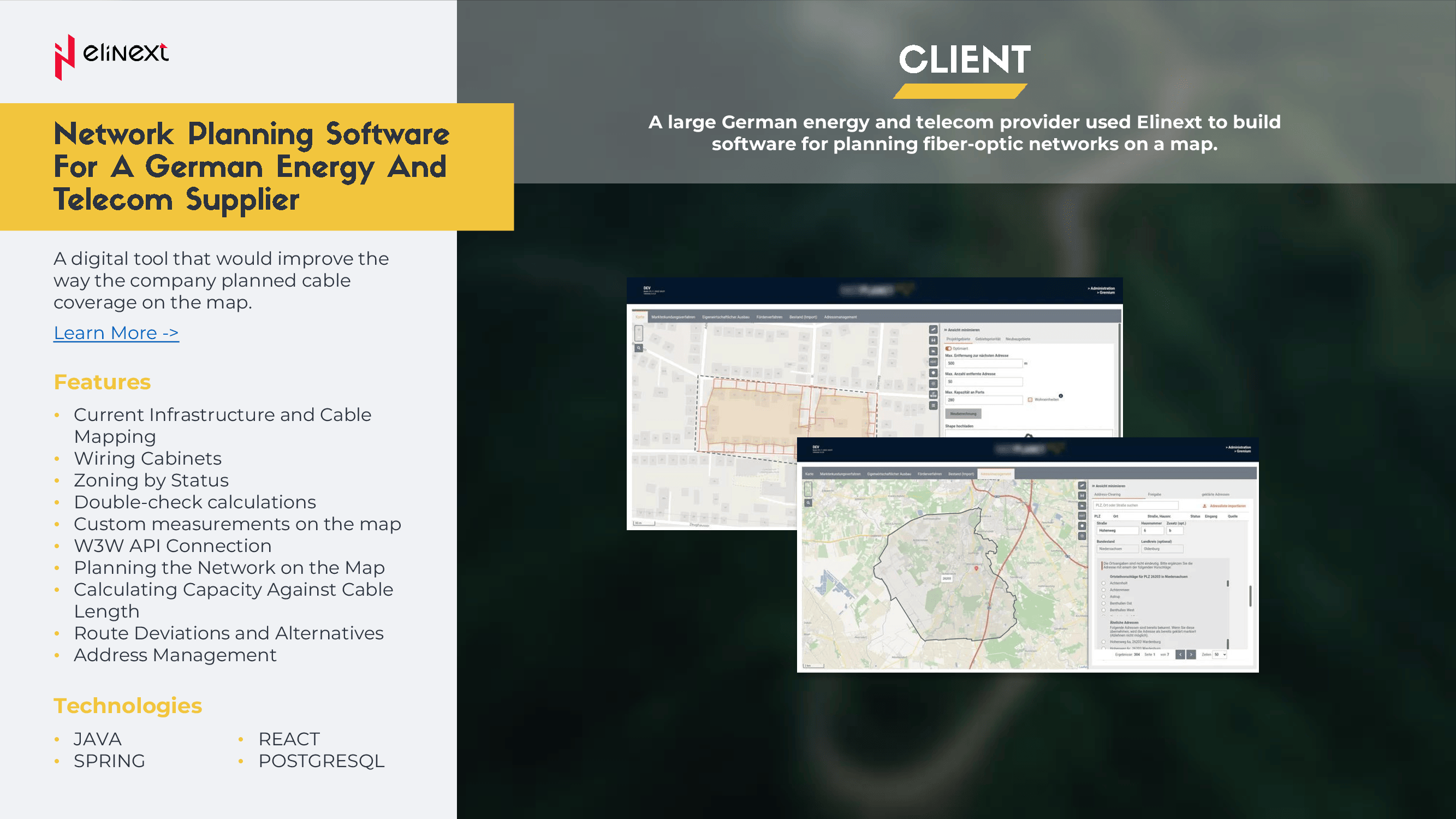Open the Förderverfahren tab in upper screenshot
The image size is (1456, 819).
pyautogui.click(x=769, y=317)
